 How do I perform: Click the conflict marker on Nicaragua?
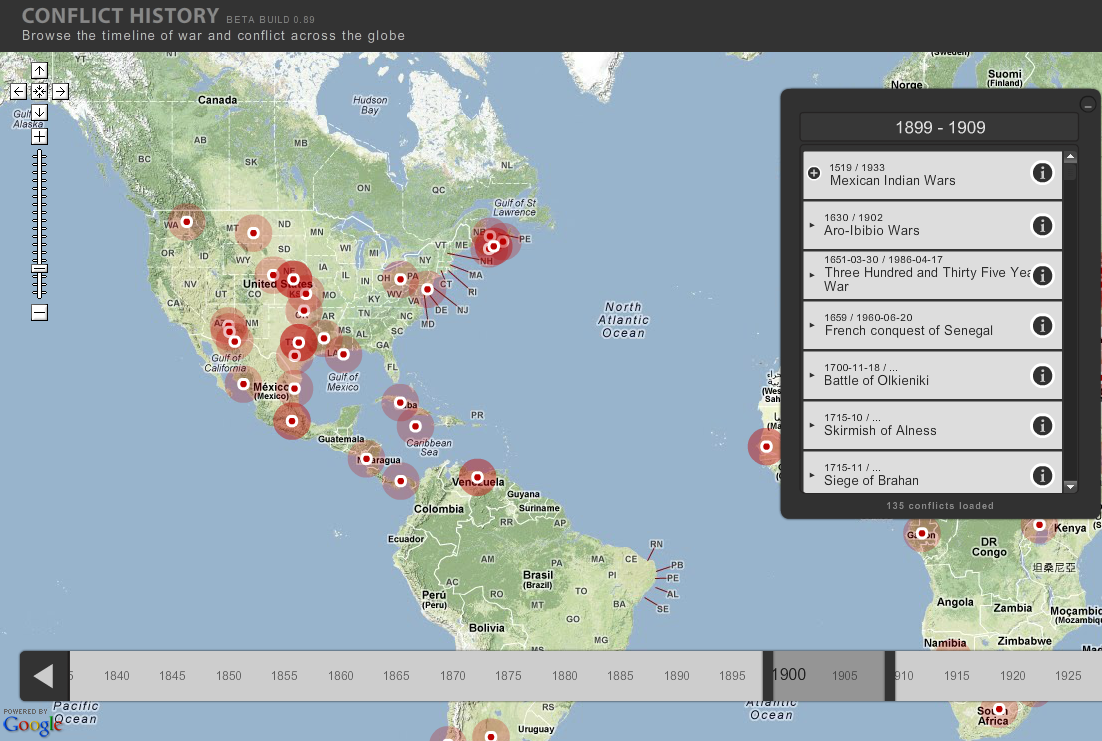click(x=366, y=458)
